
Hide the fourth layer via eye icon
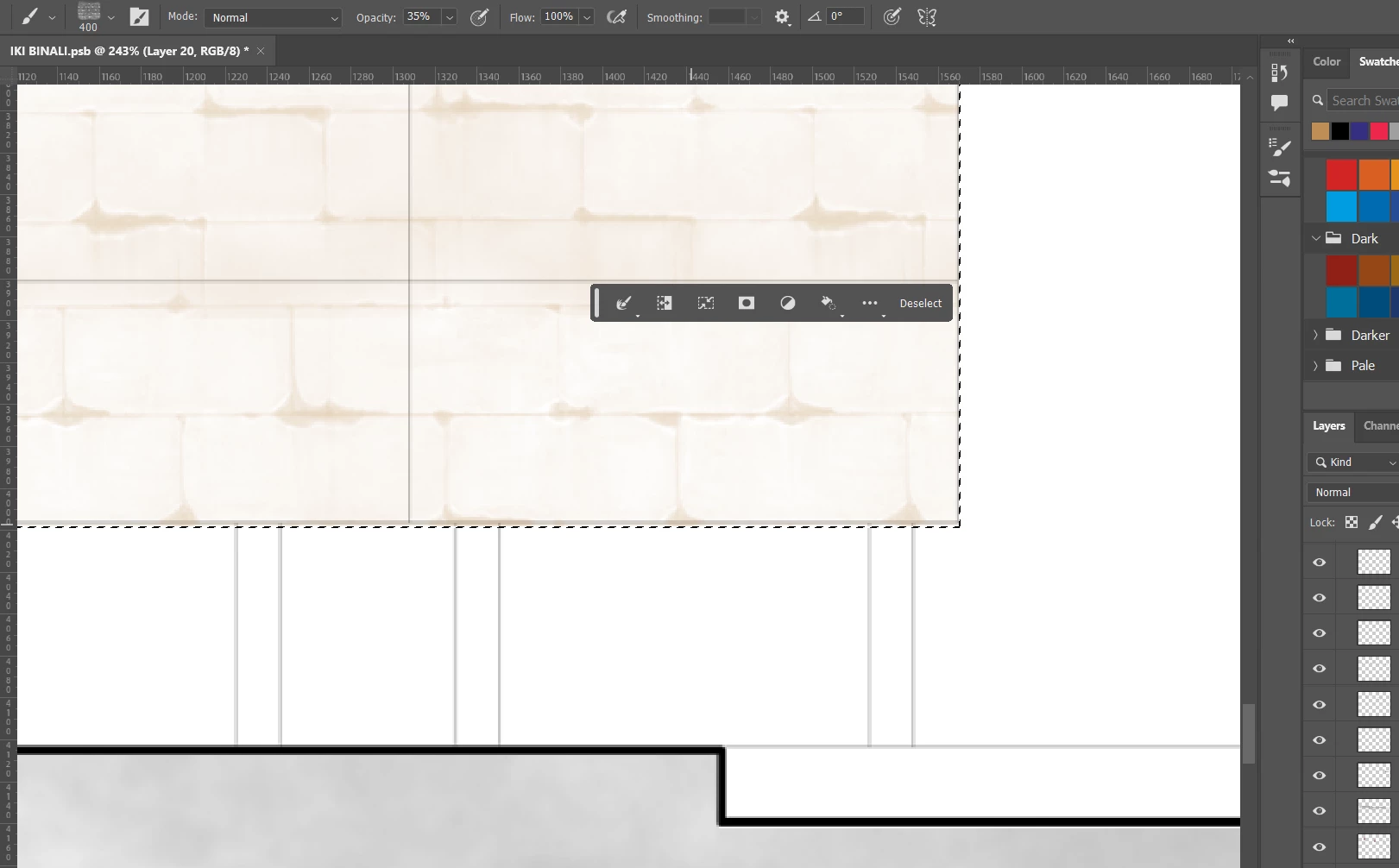pos(1320,669)
